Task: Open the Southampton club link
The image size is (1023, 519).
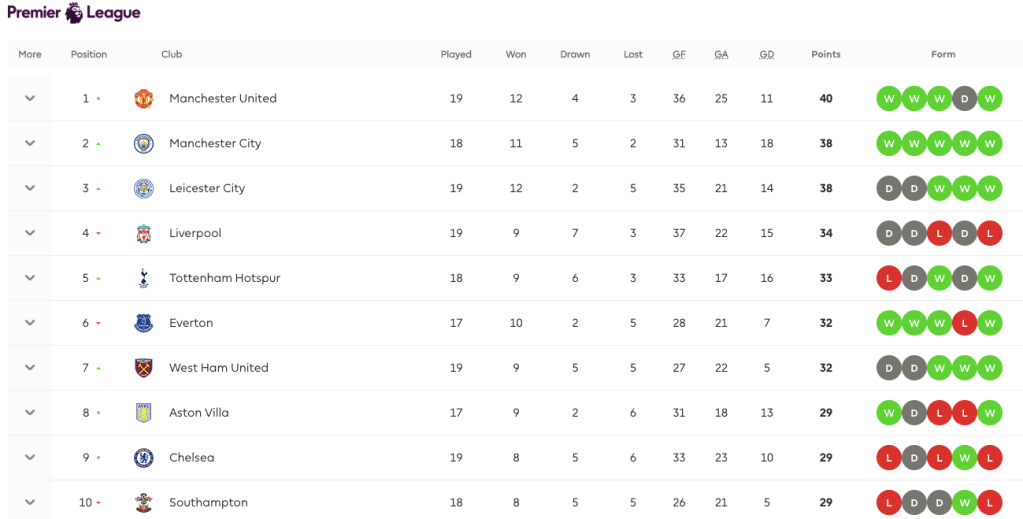Action: tap(208, 502)
